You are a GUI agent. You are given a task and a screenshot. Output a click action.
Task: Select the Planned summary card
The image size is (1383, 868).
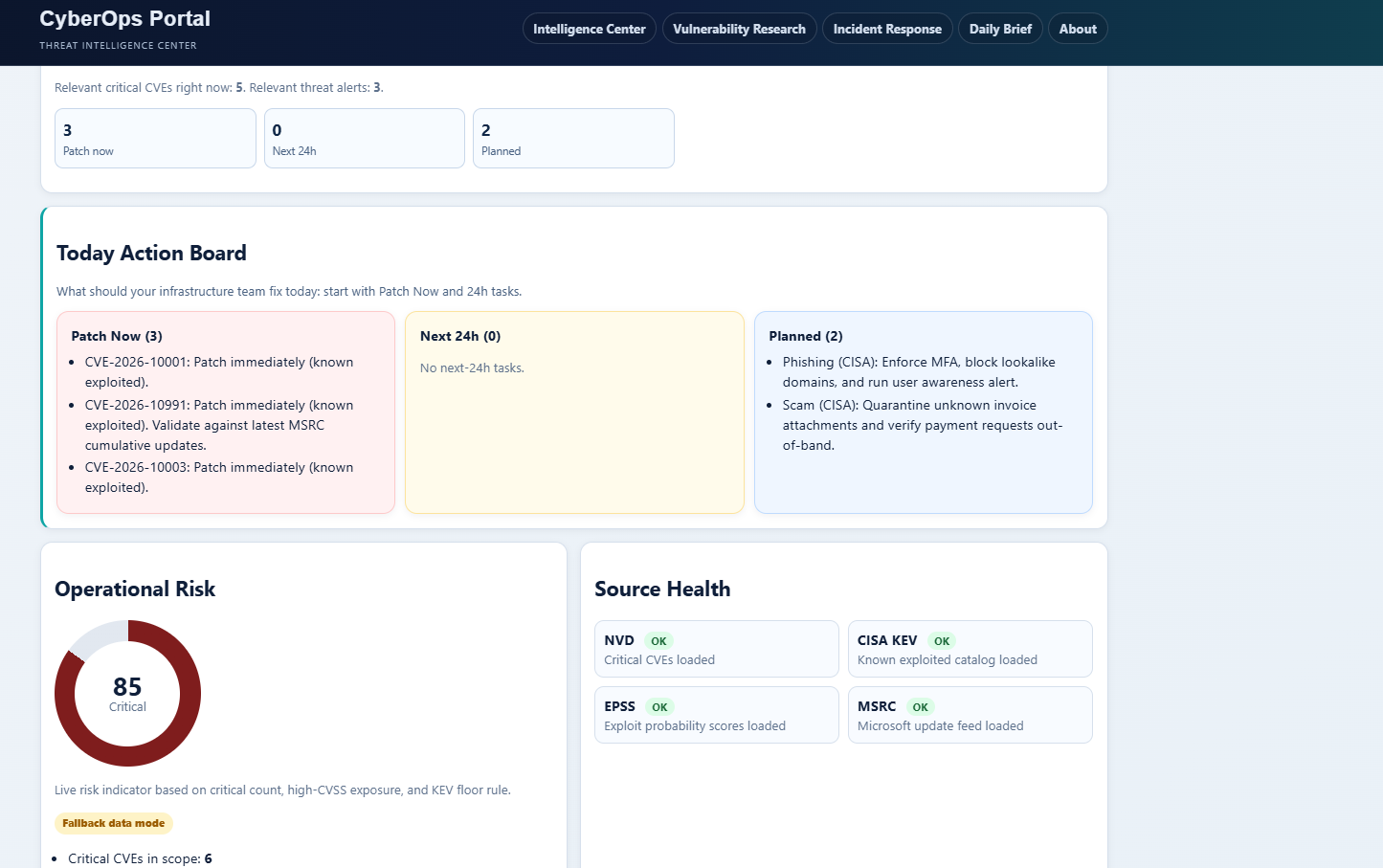point(572,138)
